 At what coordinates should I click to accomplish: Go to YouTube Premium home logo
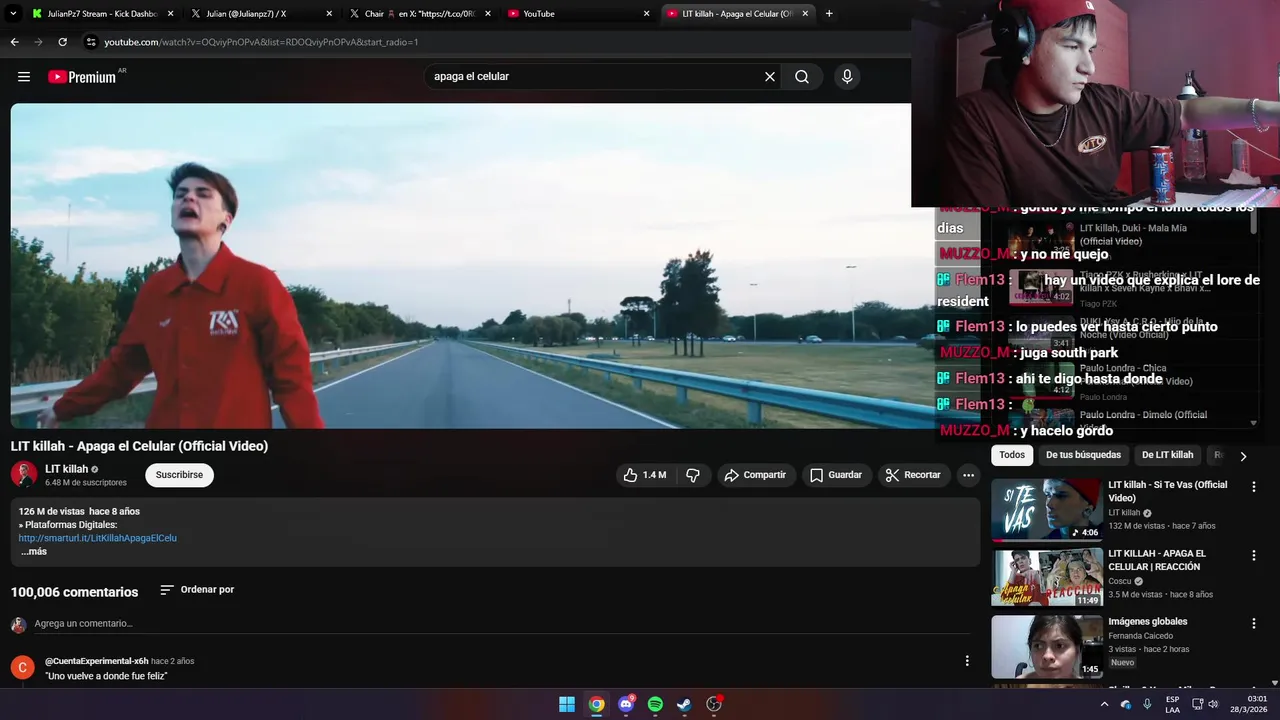(x=83, y=77)
